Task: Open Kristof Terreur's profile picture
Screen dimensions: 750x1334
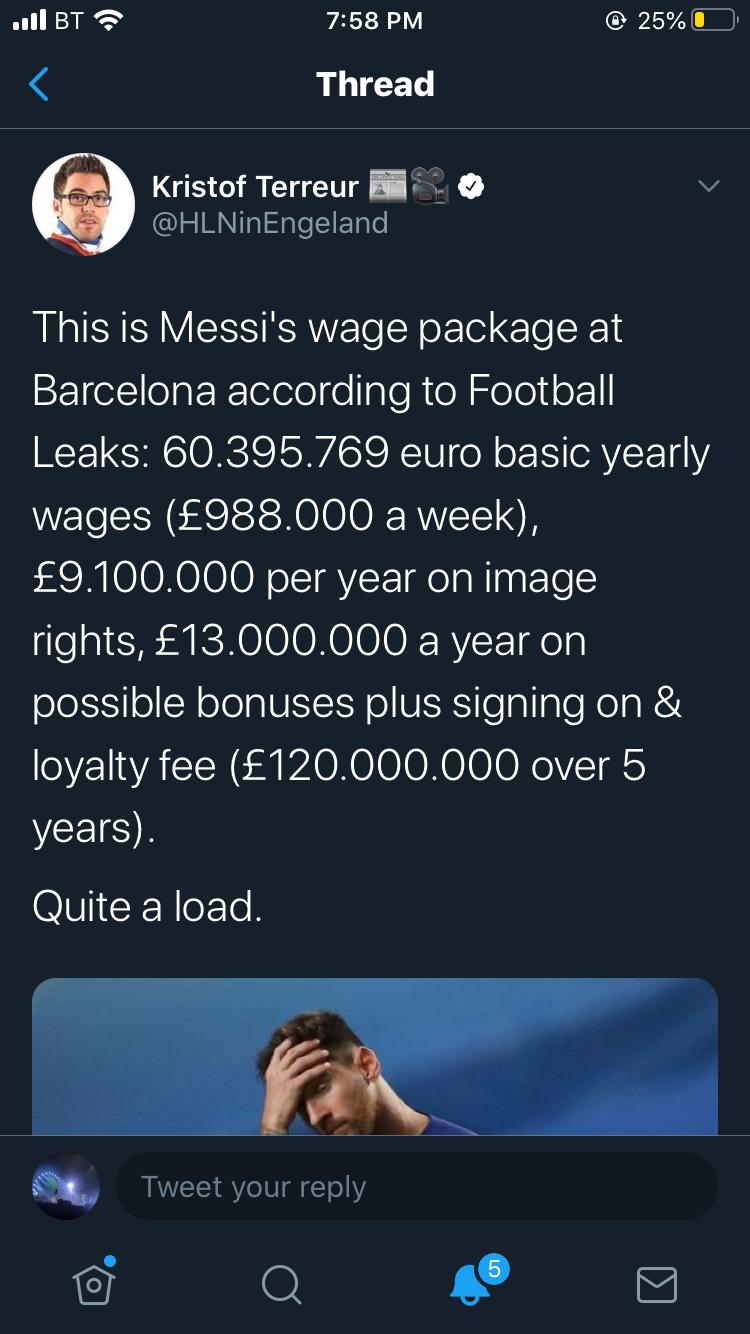Action: tap(84, 204)
